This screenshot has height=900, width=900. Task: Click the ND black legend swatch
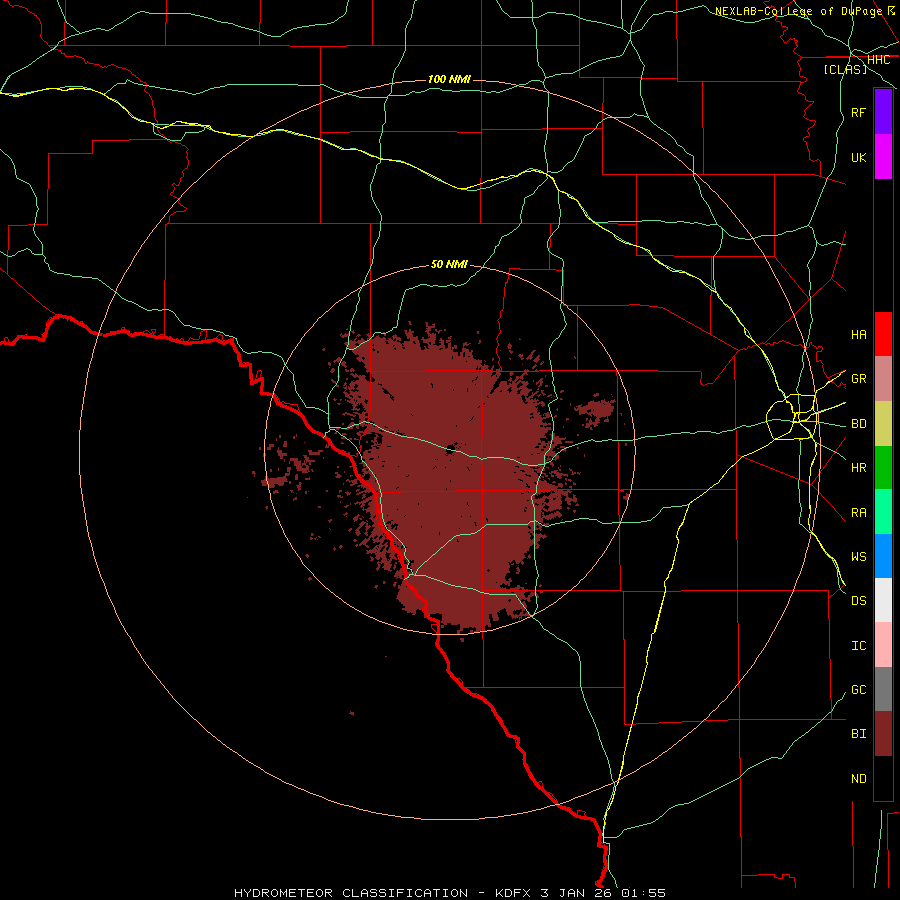pos(883,778)
